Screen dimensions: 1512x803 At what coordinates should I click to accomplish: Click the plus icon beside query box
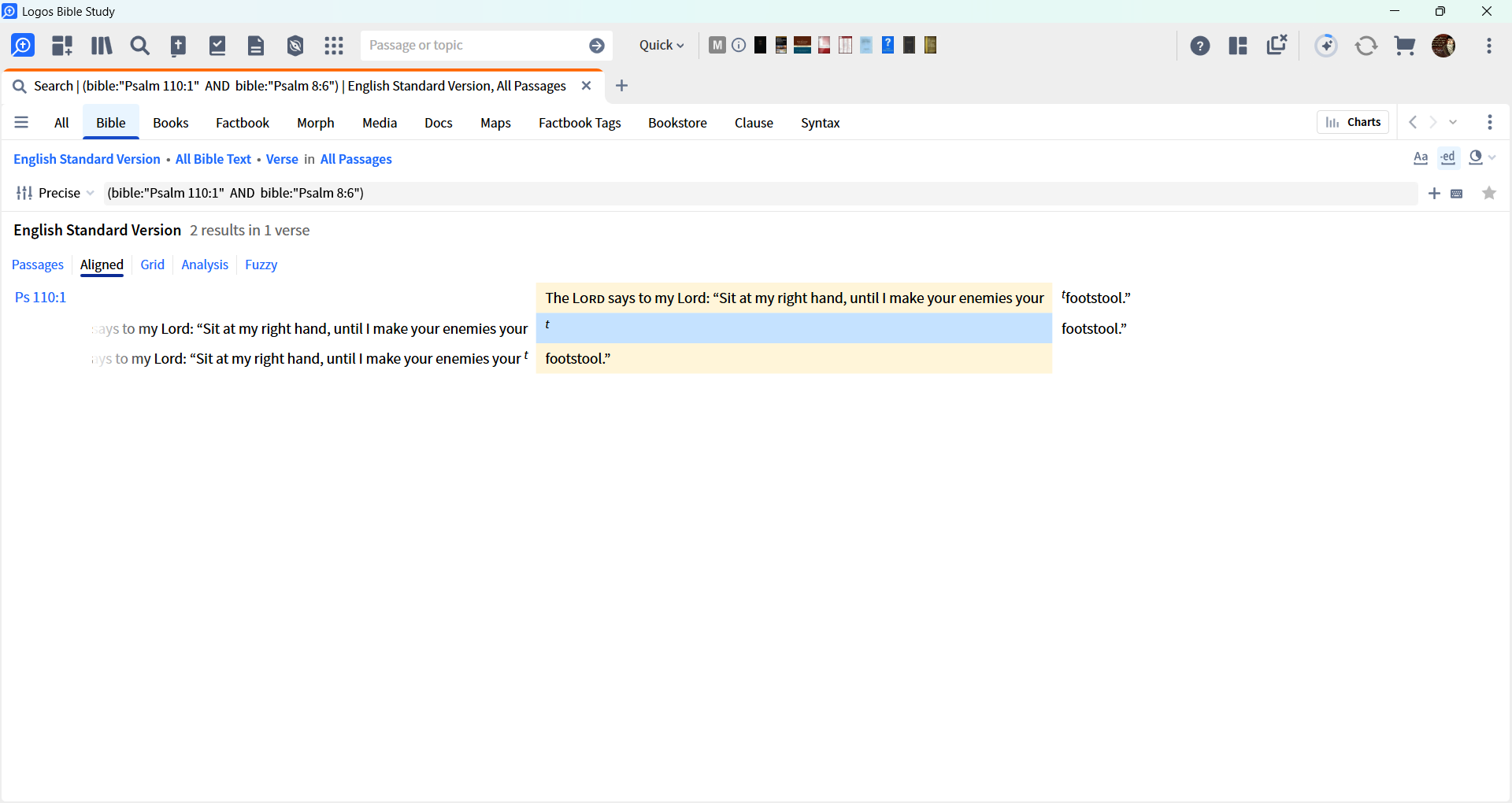tap(1435, 194)
